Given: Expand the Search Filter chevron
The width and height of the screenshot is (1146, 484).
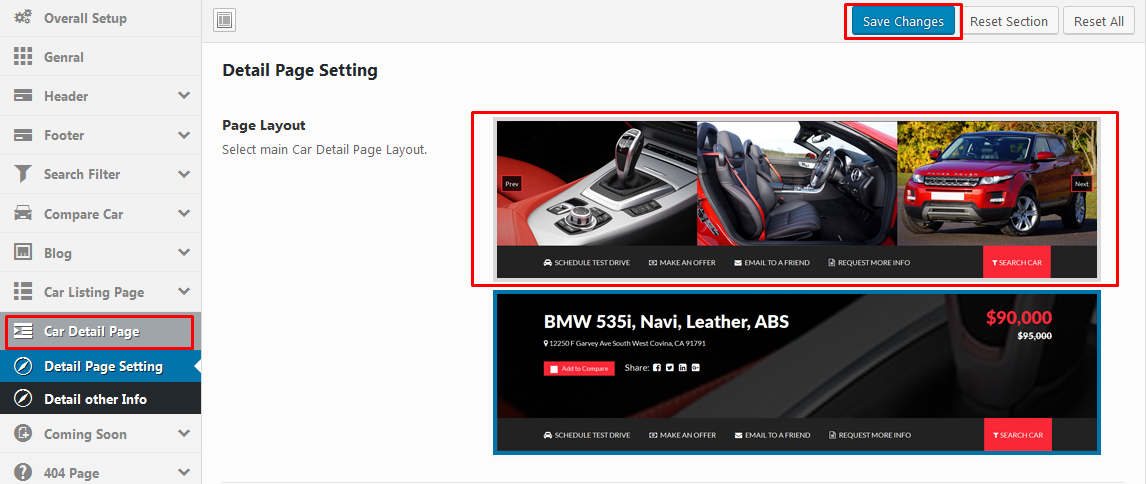Looking at the screenshot, I should pyautogui.click(x=184, y=174).
